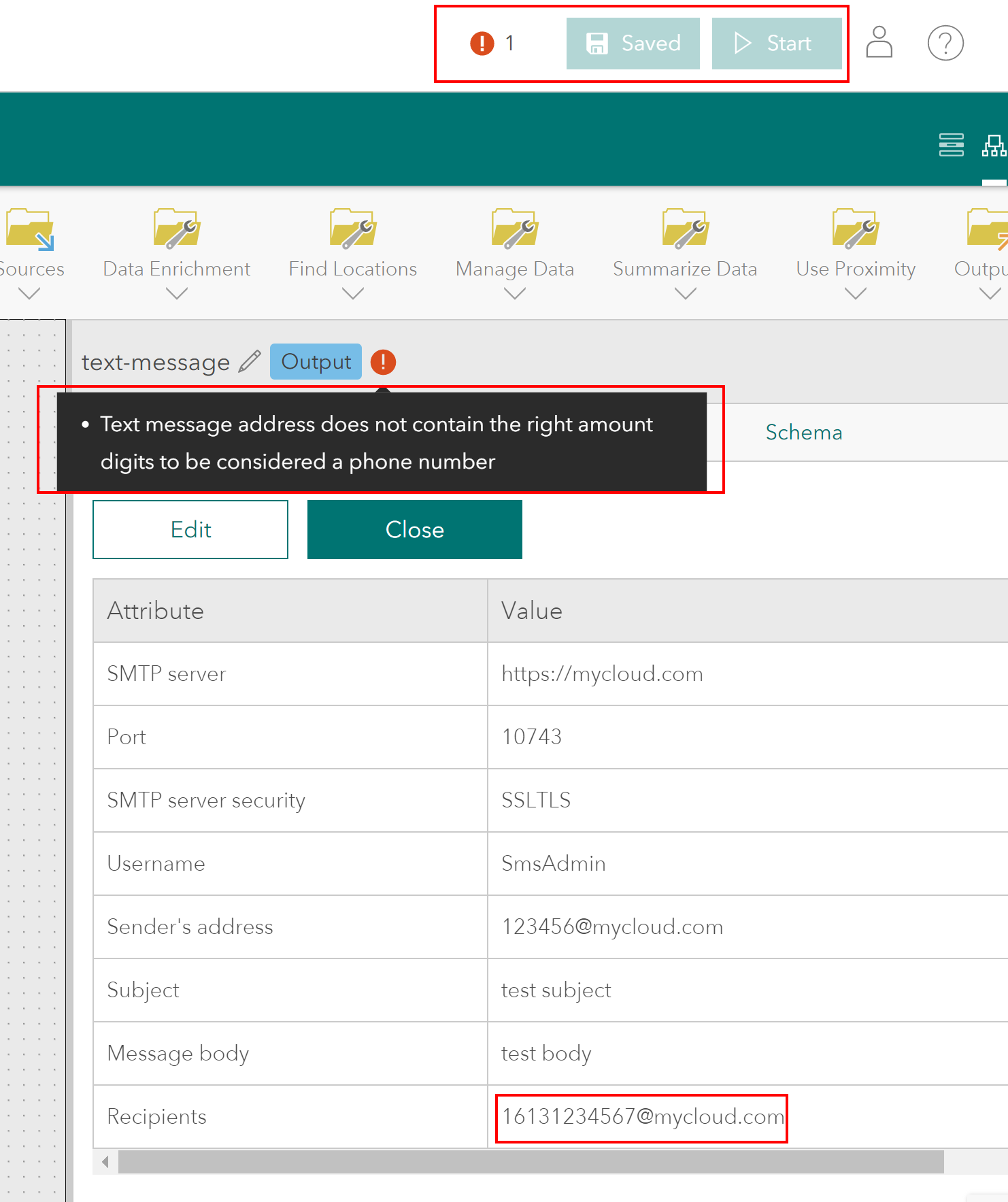Expand the Sources chevron

[x=29, y=294]
